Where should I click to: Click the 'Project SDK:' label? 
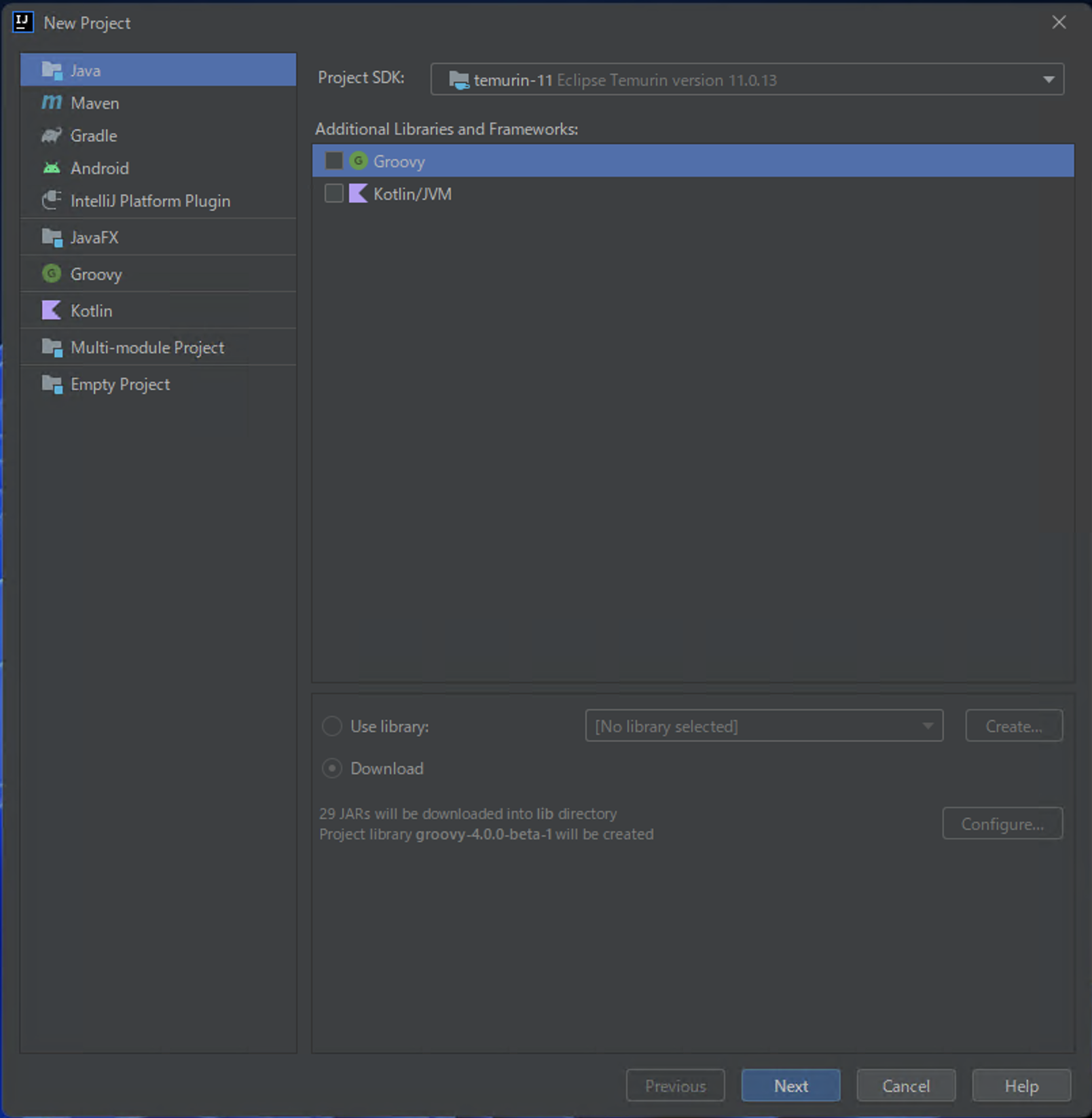click(x=361, y=77)
